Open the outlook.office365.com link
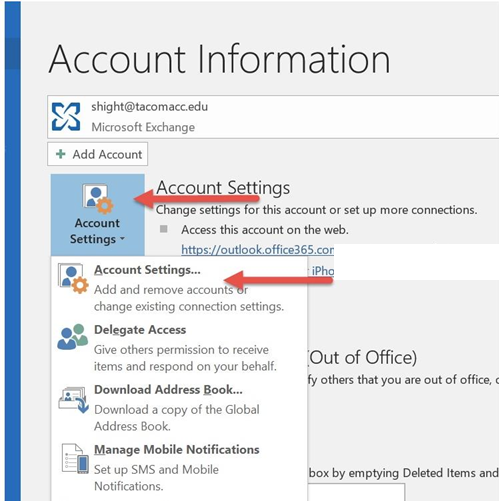 pyautogui.click(x=257, y=250)
